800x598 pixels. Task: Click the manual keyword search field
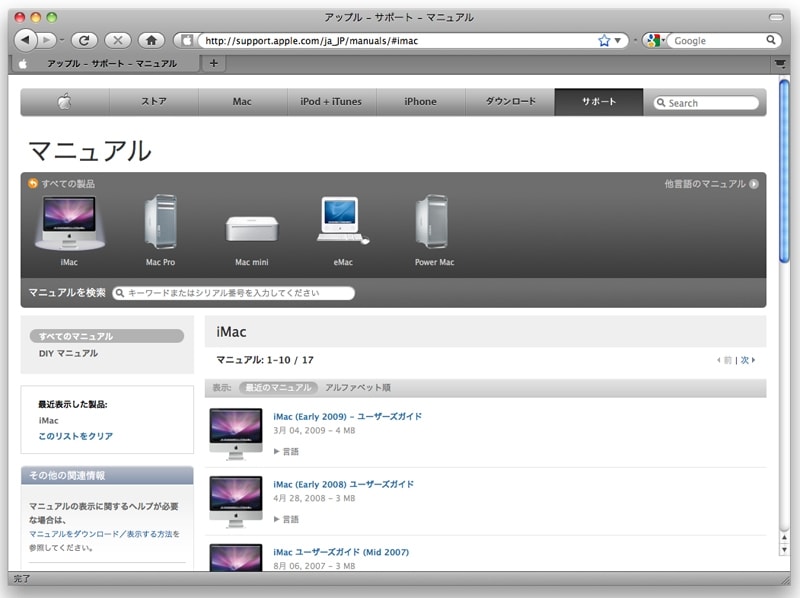pos(234,293)
